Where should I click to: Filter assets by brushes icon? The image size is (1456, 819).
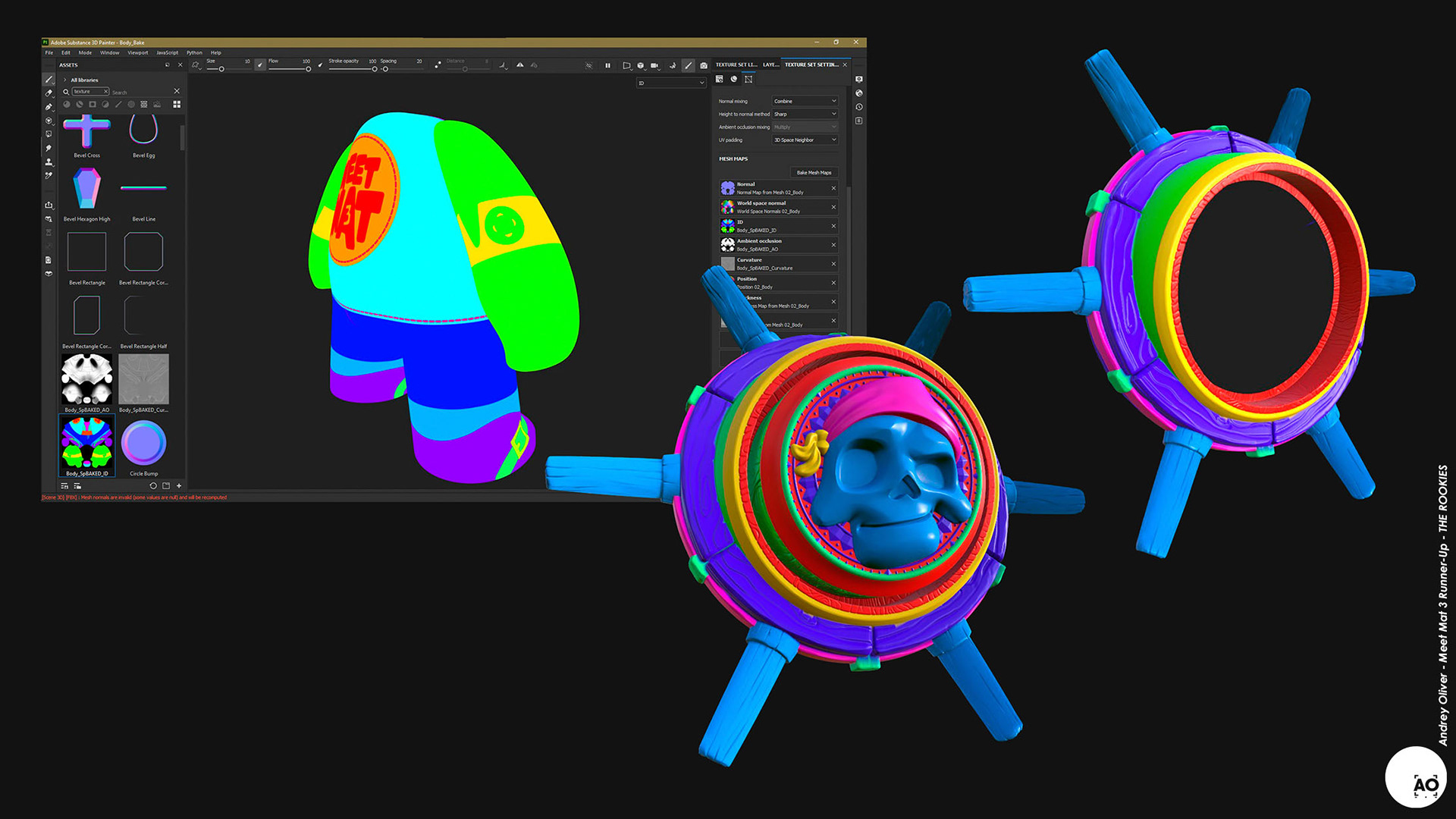pos(118,105)
